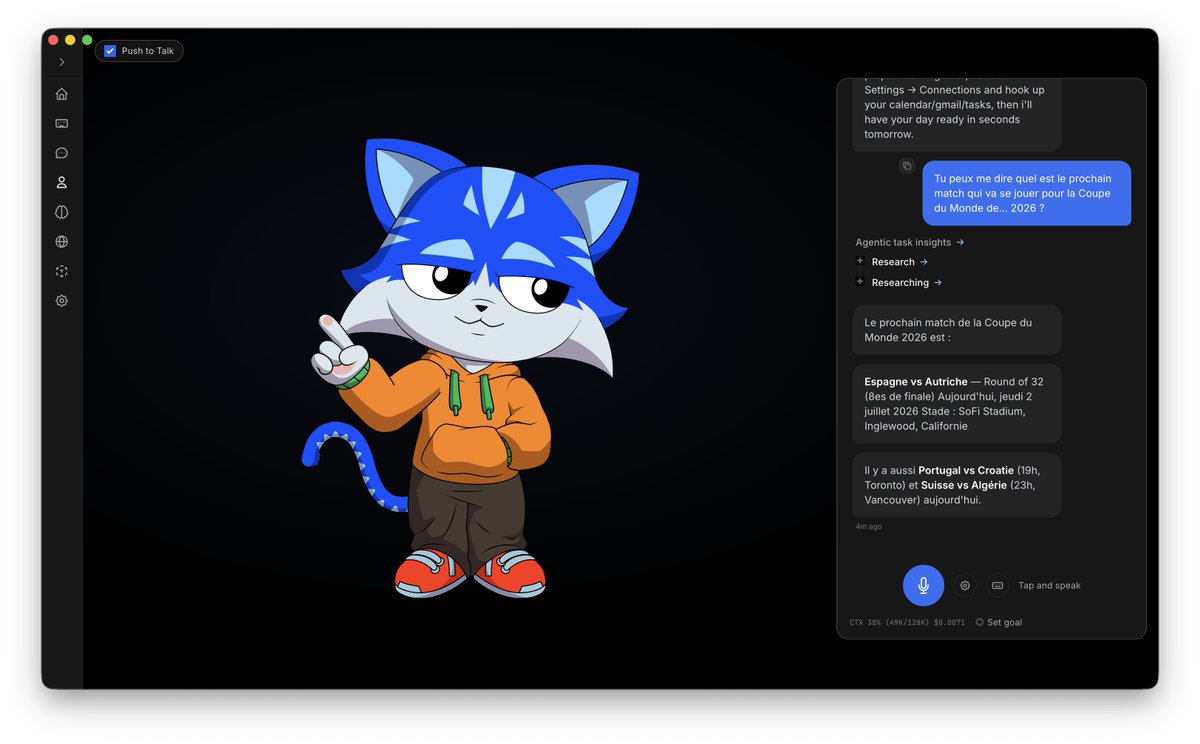Click 'Le prochain match de la Coupe' message
The image size is (1200, 744).
[x=957, y=330]
